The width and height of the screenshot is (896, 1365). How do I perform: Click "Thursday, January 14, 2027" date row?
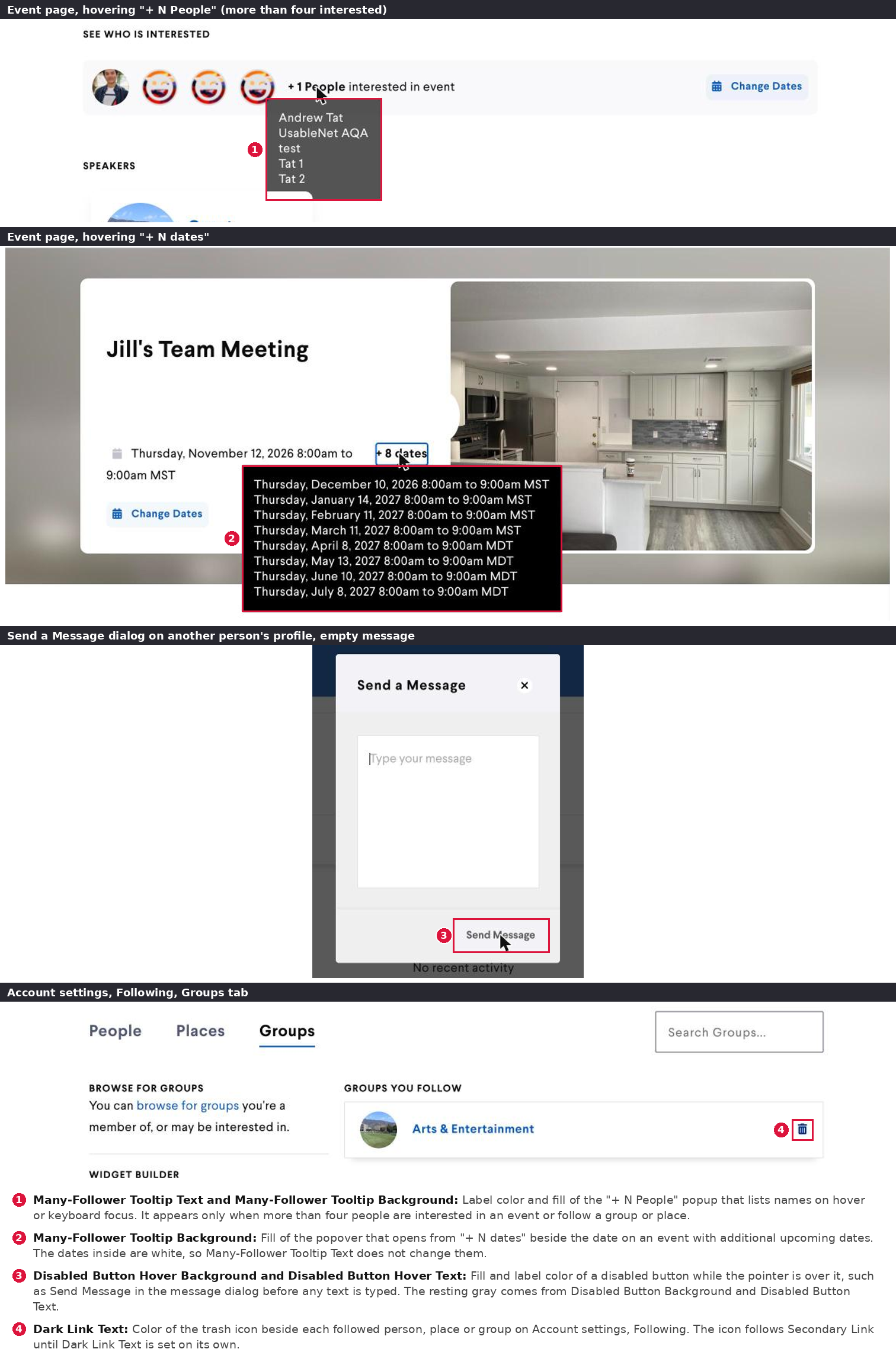[392, 500]
